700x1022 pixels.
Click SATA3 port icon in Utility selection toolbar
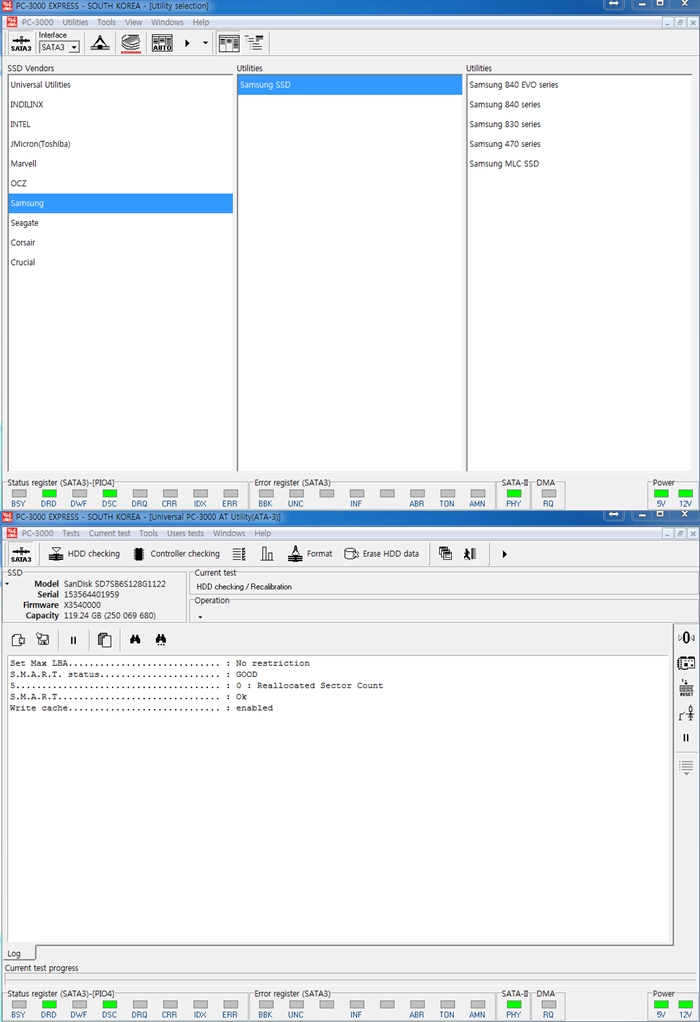point(21,44)
